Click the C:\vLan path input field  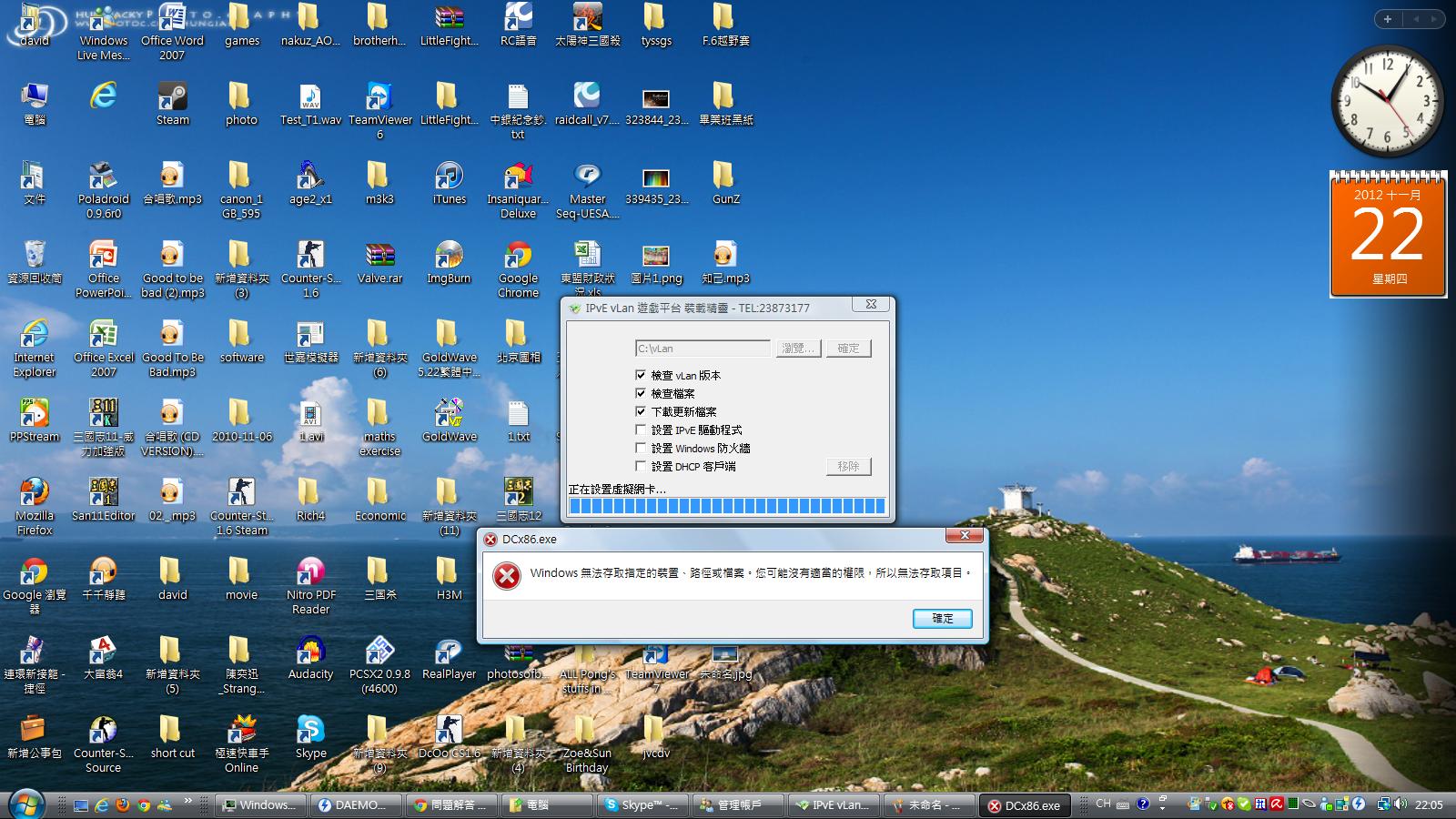pyautogui.click(x=702, y=349)
